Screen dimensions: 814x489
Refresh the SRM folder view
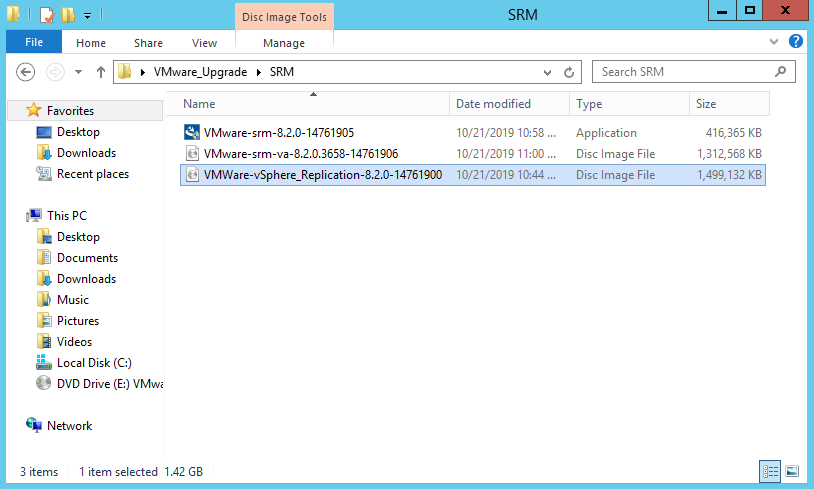tap(569, 72)
